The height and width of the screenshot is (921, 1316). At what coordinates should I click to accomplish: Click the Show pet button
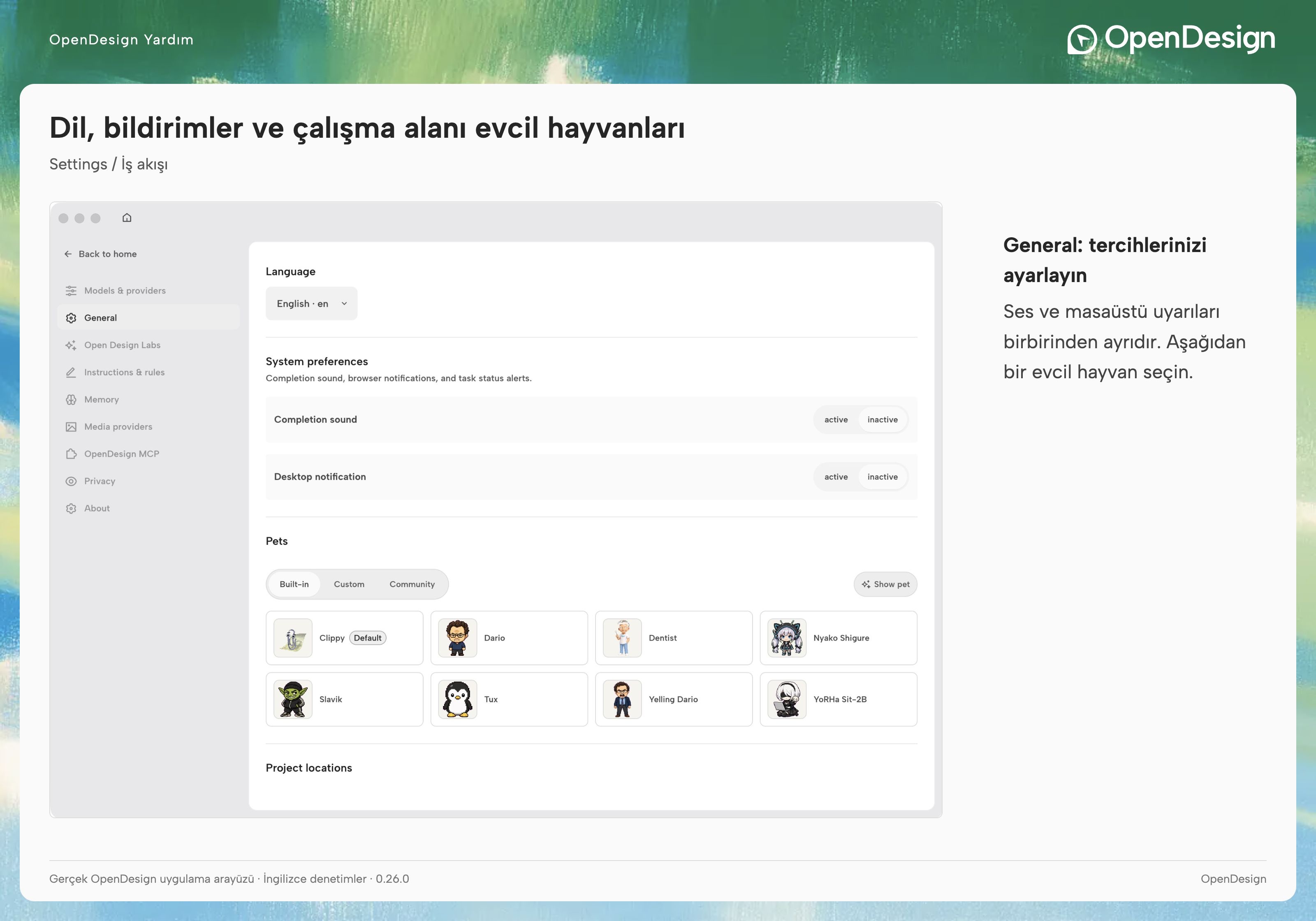[x=885, y=584]
